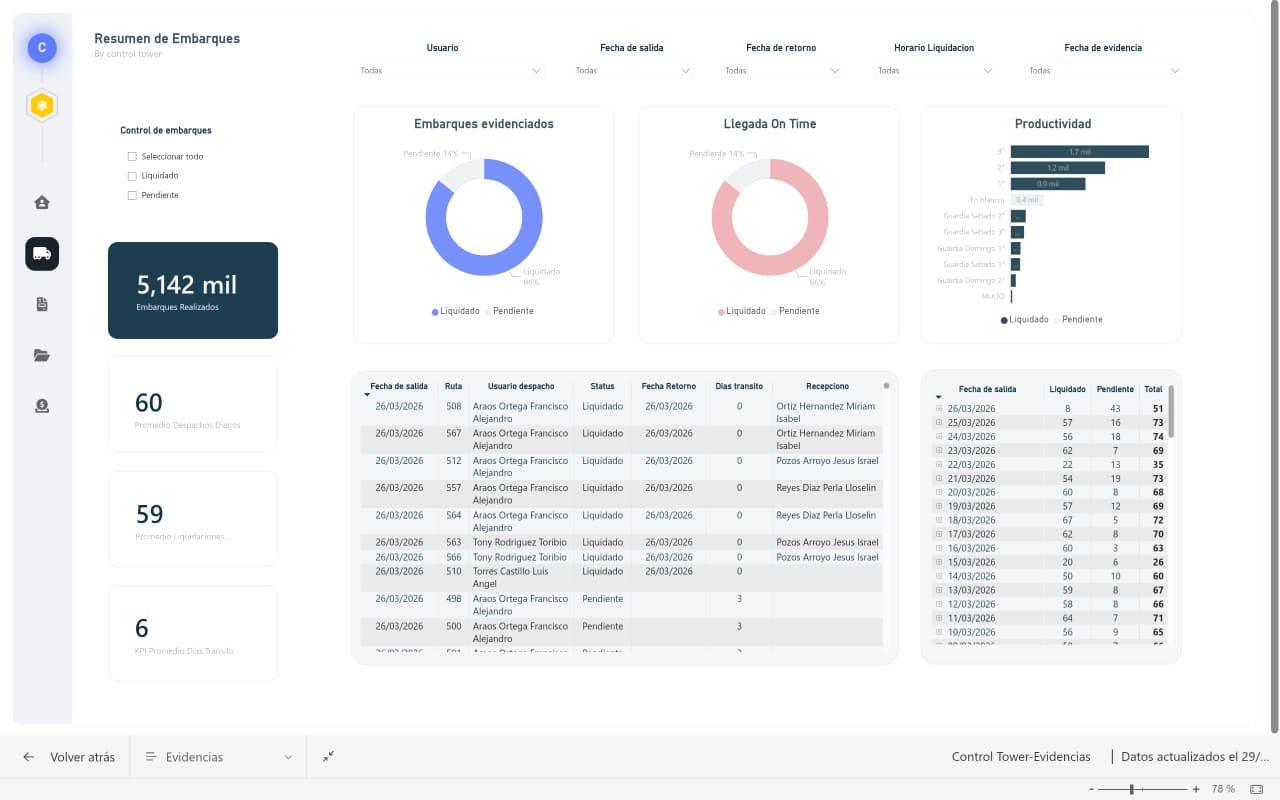Open the Usuario dropdown filter
This screenshot has width=1280, height=800.
pos(451,71)
